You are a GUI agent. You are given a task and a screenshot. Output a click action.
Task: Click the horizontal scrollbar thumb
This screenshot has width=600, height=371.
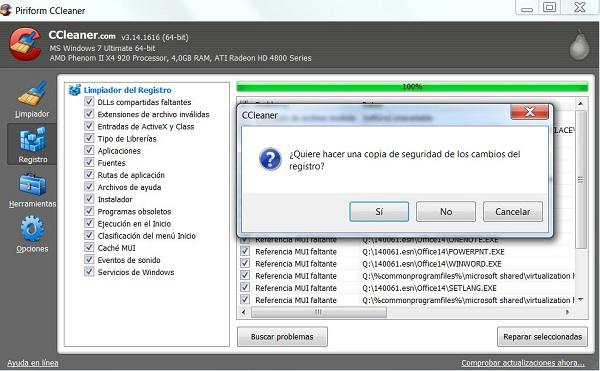click(319, 312)
